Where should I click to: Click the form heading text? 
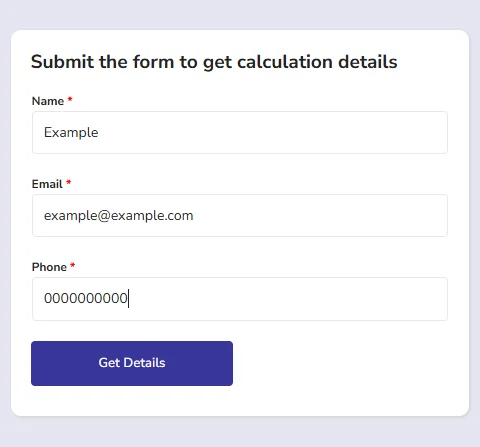point(214,62)
